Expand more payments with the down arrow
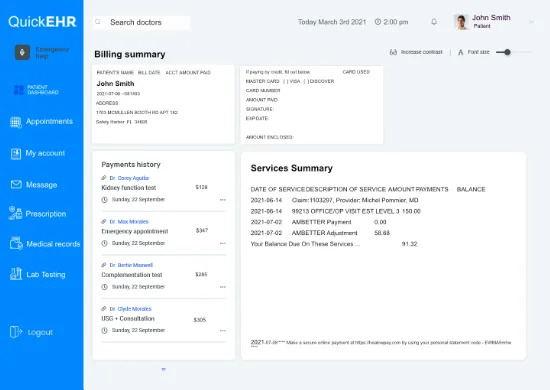 point(163,369)
